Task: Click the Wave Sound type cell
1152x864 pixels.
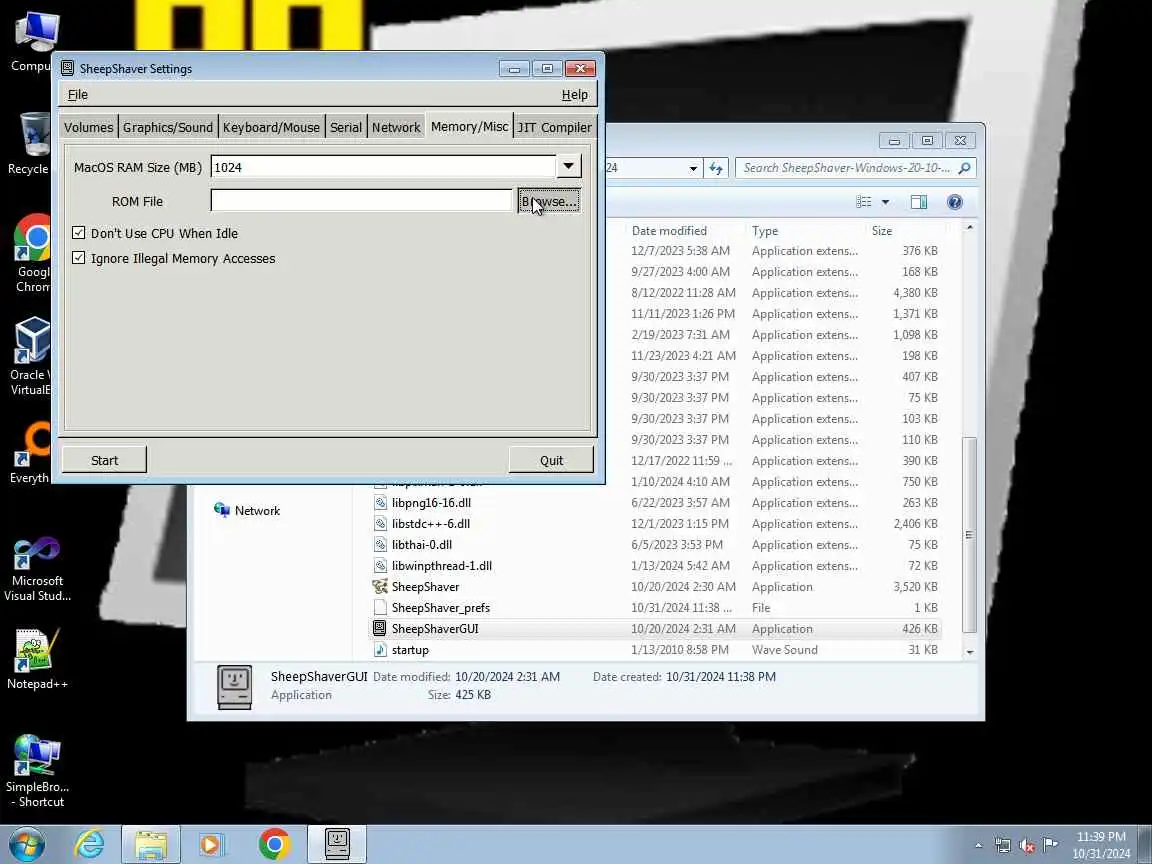Action: (784, 649)
